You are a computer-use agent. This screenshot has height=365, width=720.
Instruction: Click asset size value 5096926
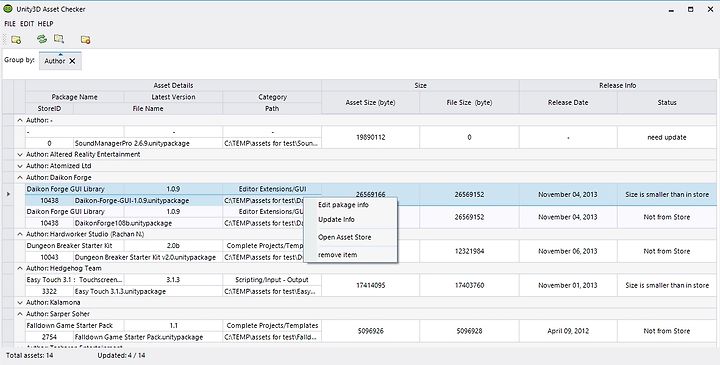coord(371,331)
